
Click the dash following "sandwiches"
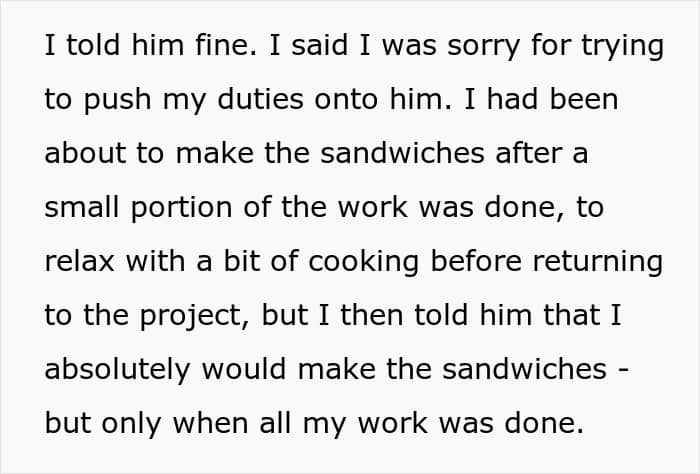625,370
